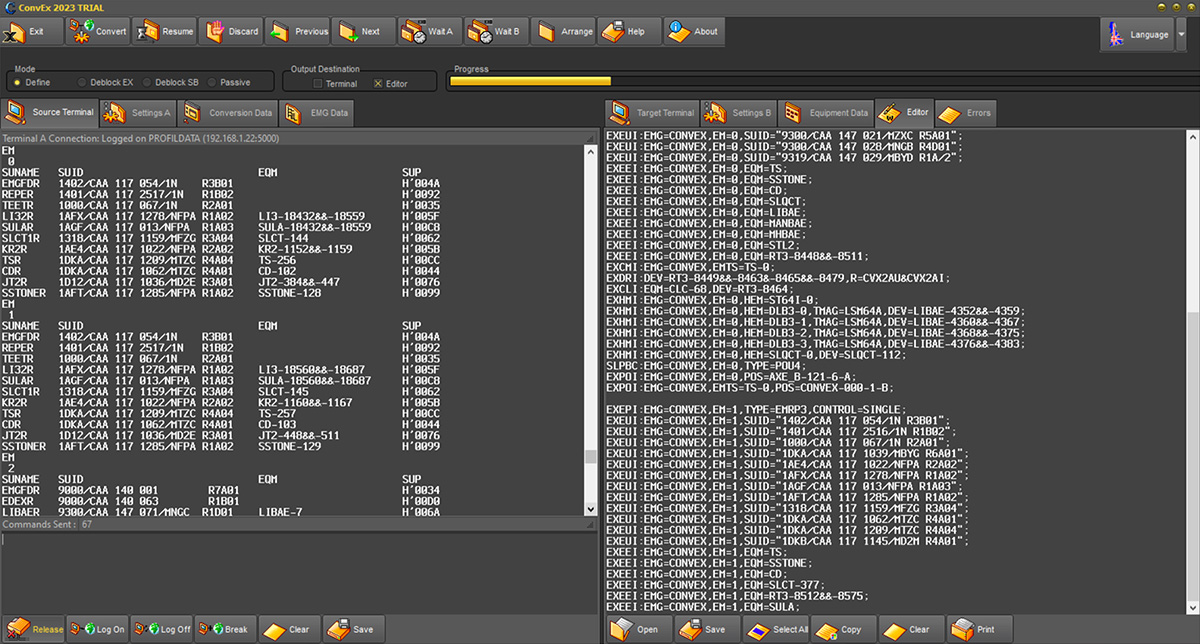Click the command input field
Image resolution: width=1200 pixels, height=644 pixels.
(300, 570)
